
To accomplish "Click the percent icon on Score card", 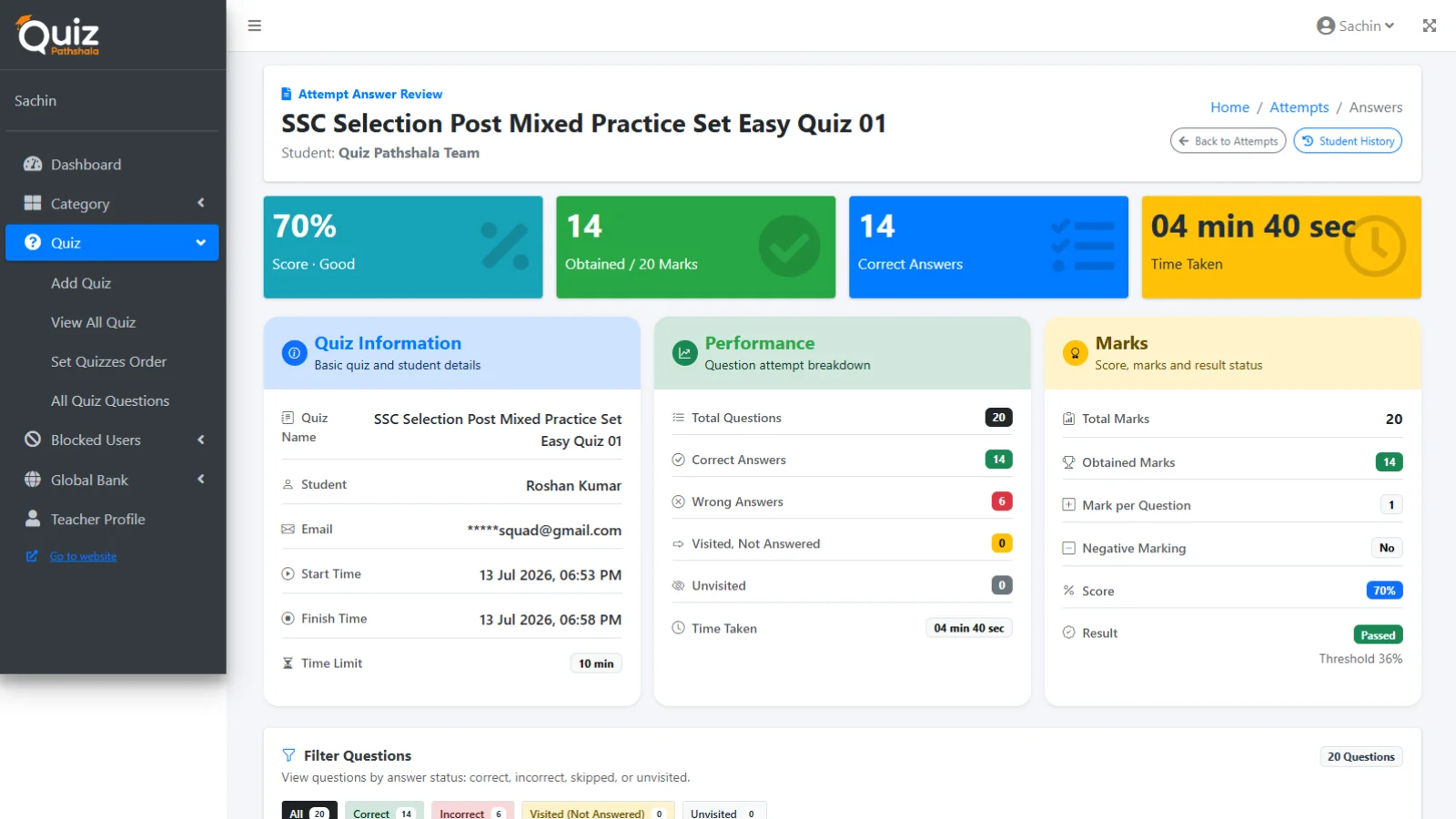I will point(505,246).
